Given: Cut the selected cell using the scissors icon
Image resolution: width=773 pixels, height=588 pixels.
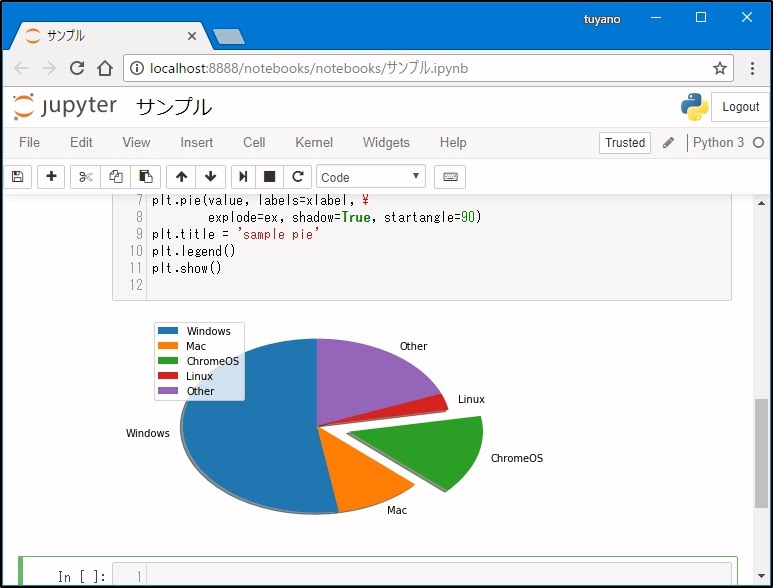Looking at the screenshot, I should [x=86, y=177].
